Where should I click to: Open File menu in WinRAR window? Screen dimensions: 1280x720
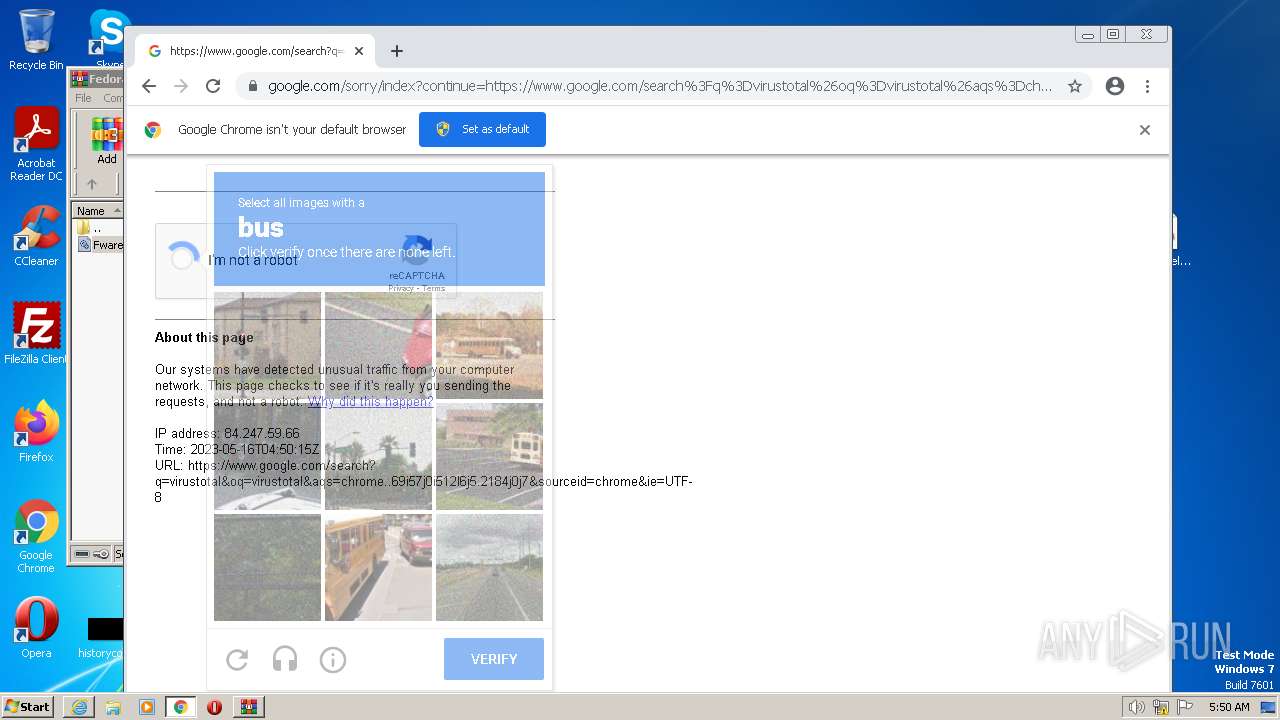point(83,98)
